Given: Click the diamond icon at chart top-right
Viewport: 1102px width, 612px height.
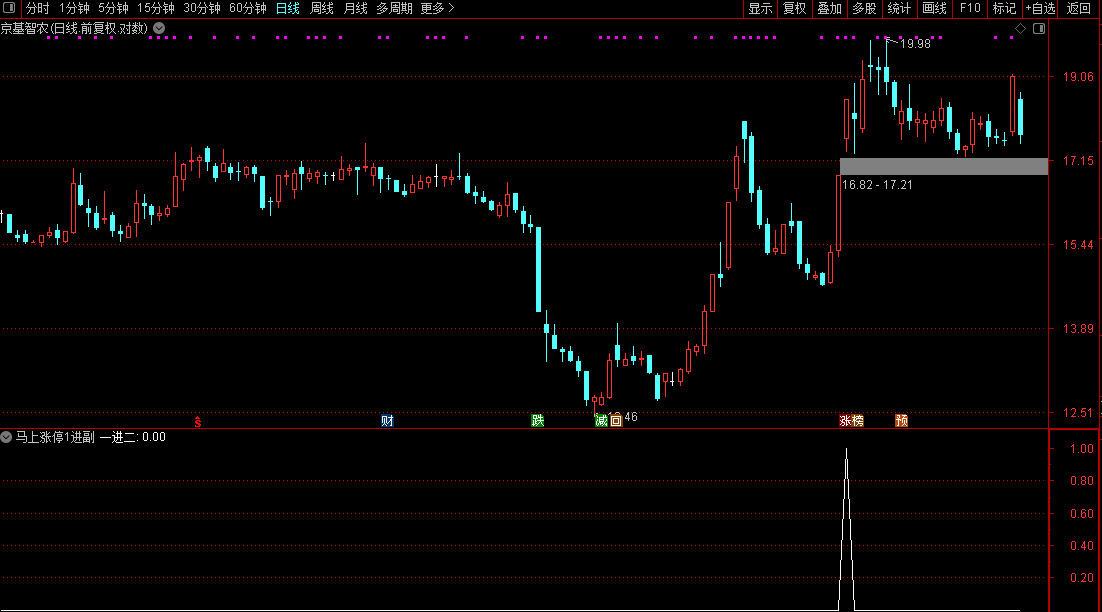Looking at the screenshot, I should pyautogui.click(x=1020, y=28).
